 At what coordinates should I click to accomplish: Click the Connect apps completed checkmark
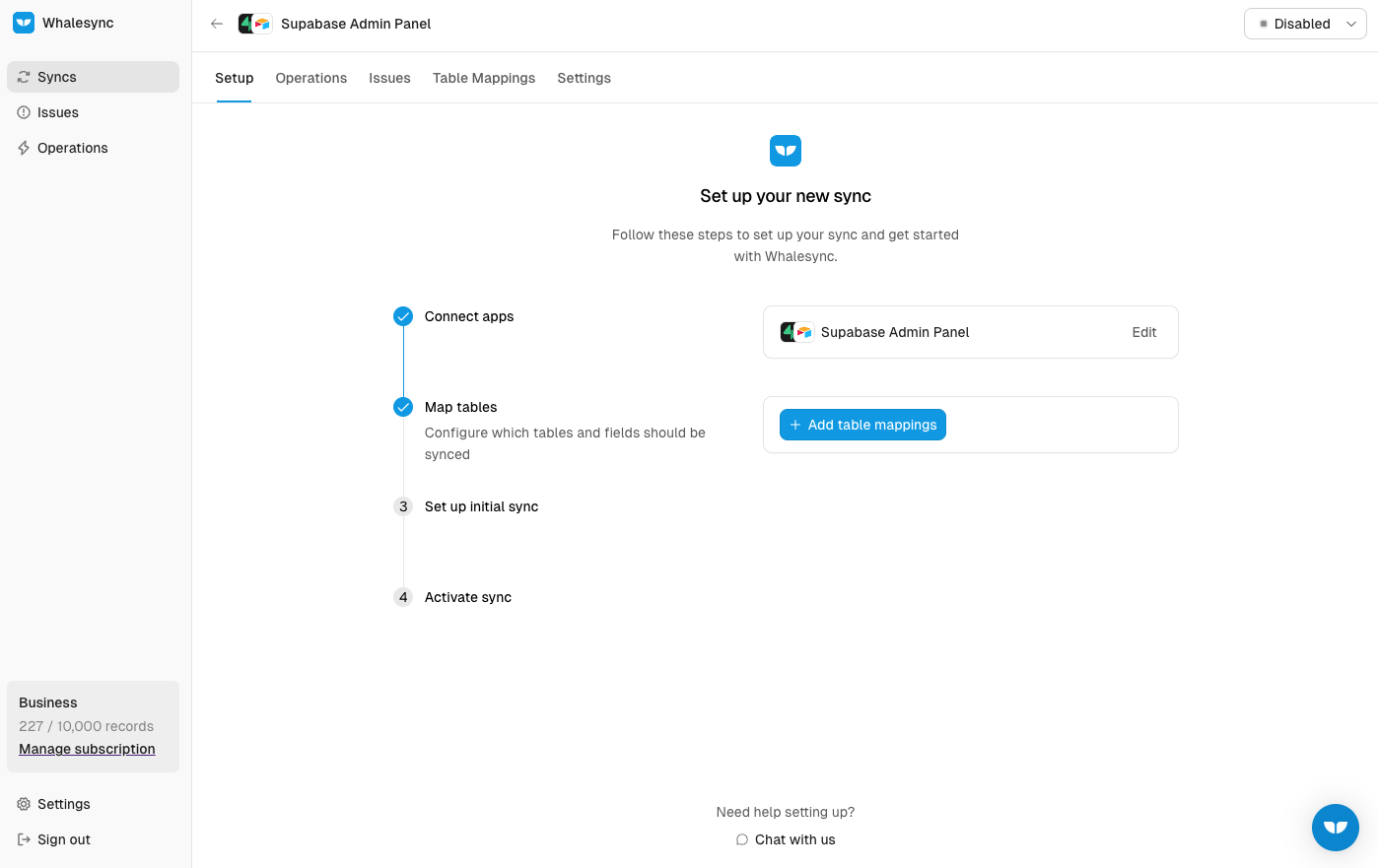[402, 316]
